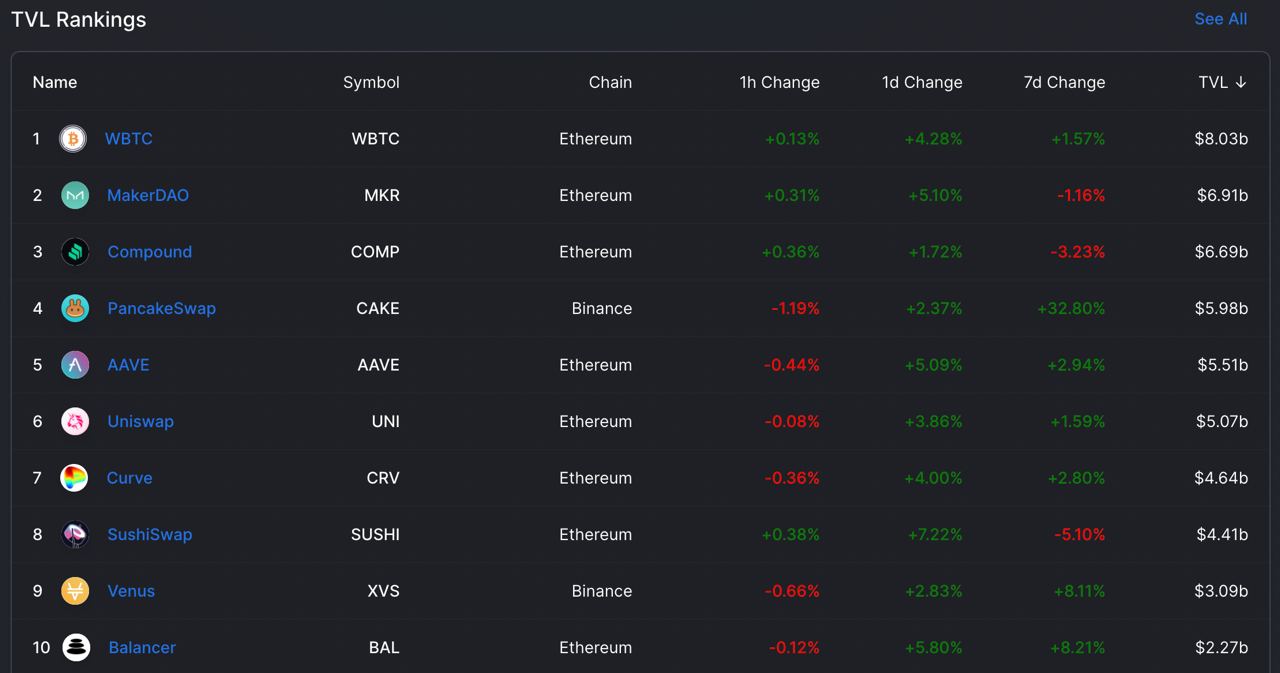The width and height of the screenshot is (1280, 673).
Task: Open the PancakeSwap protocol link
Action: point(161,308)
